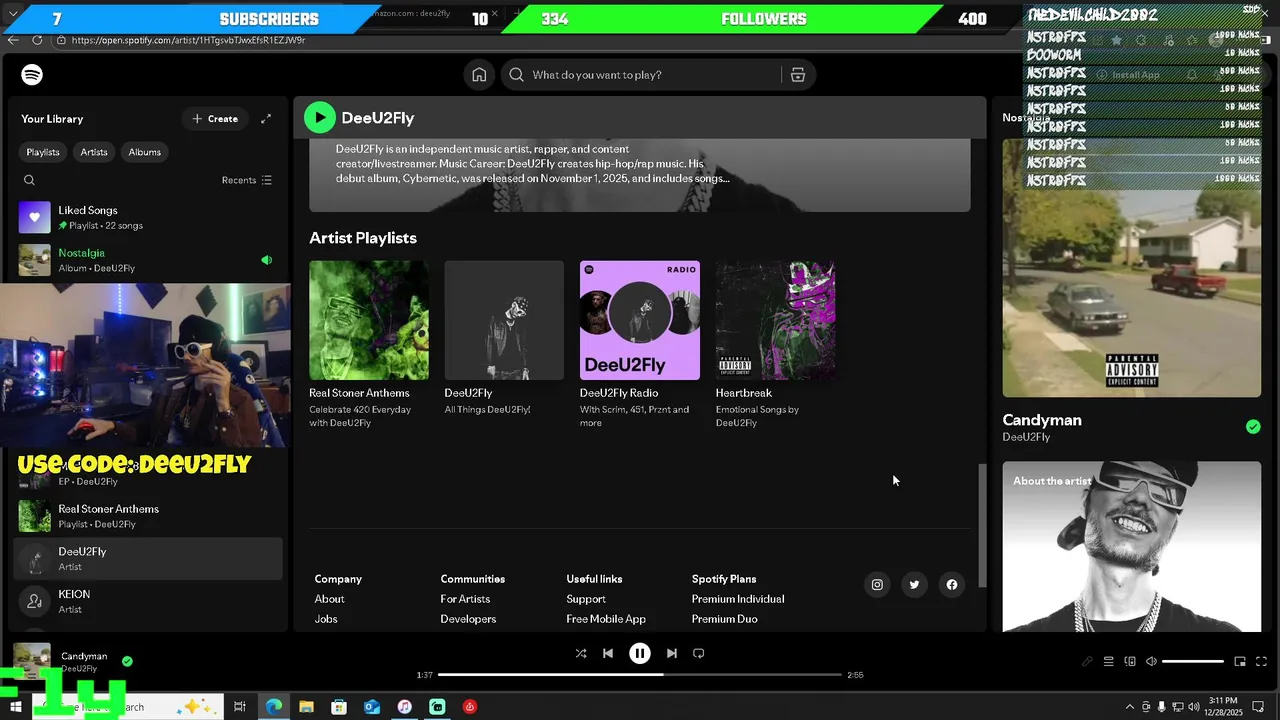This screenshot has height=720, width=1280.
Task: Open DeeU2Fly Radio playlist card
Action: click(x=640, y=345)
